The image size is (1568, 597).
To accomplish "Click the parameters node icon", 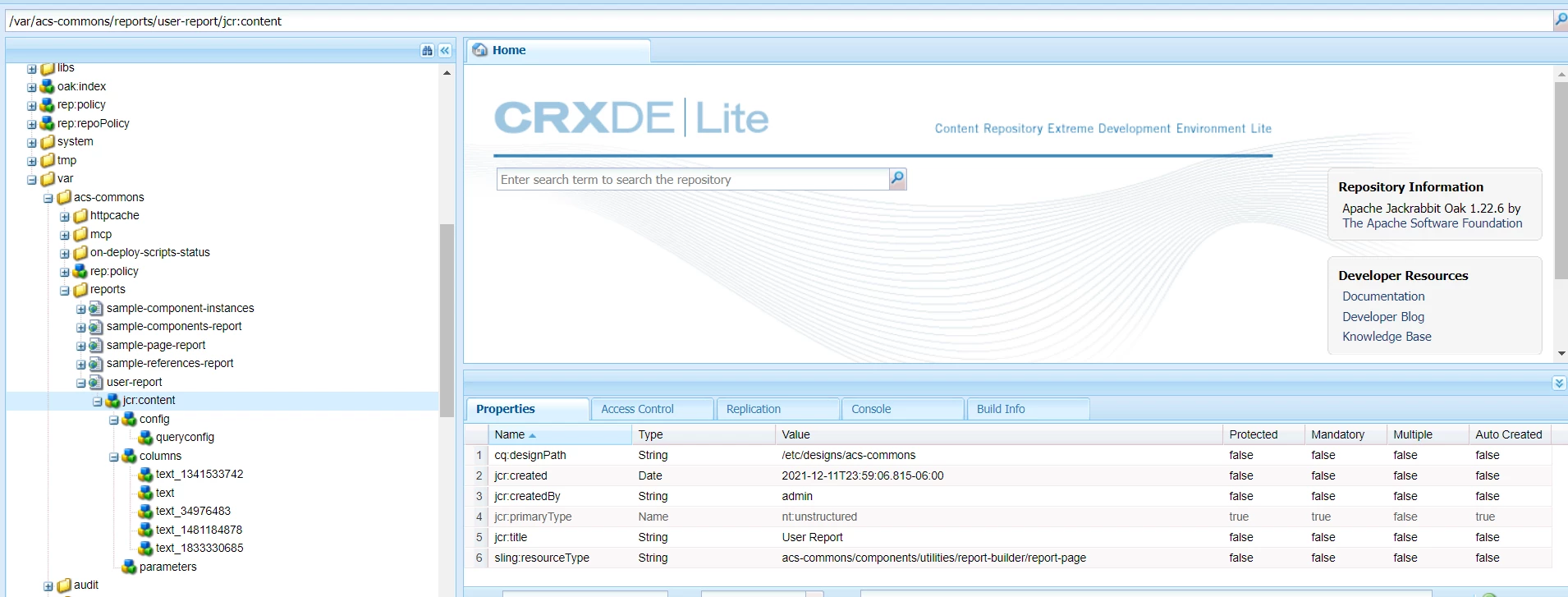I will pyautogui.click(x=130, y=567).
